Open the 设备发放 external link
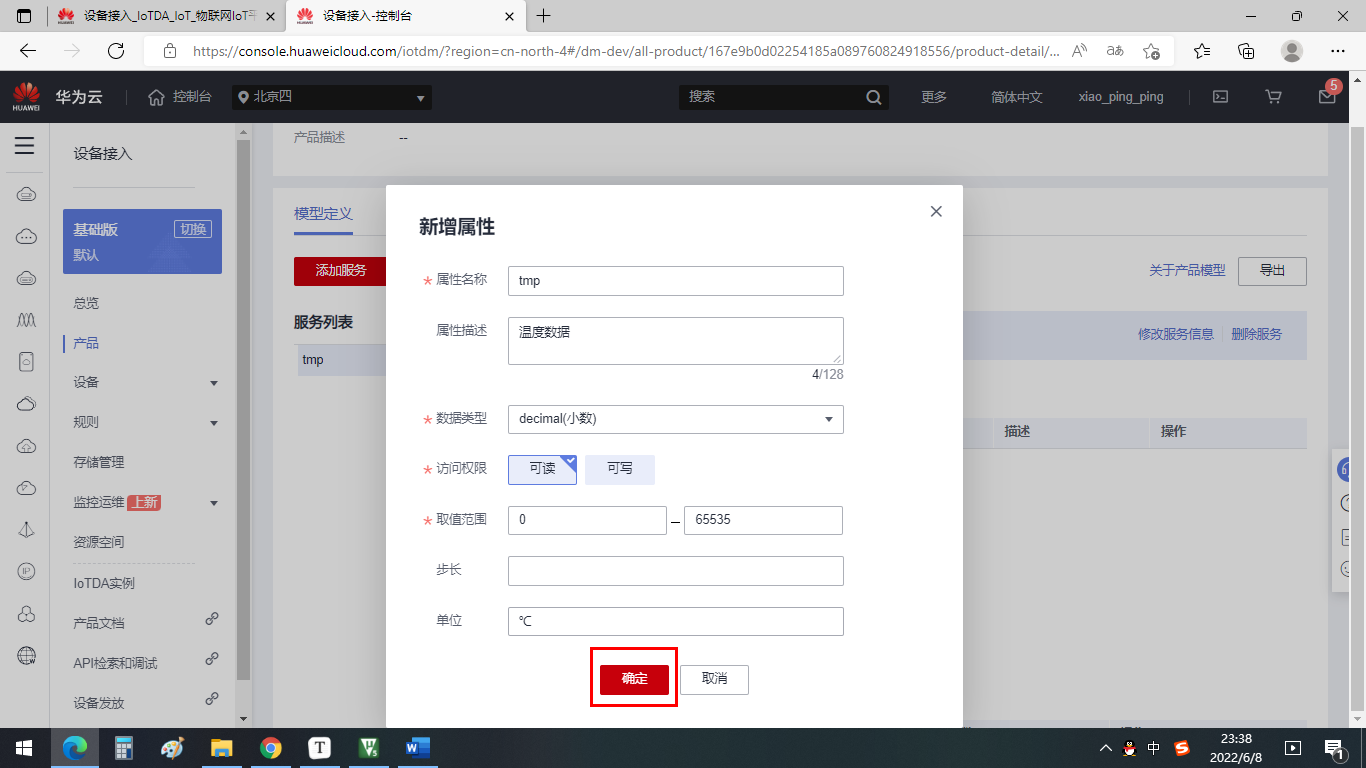This screenshot has width=1366, height=768. (x=99, y=703)
